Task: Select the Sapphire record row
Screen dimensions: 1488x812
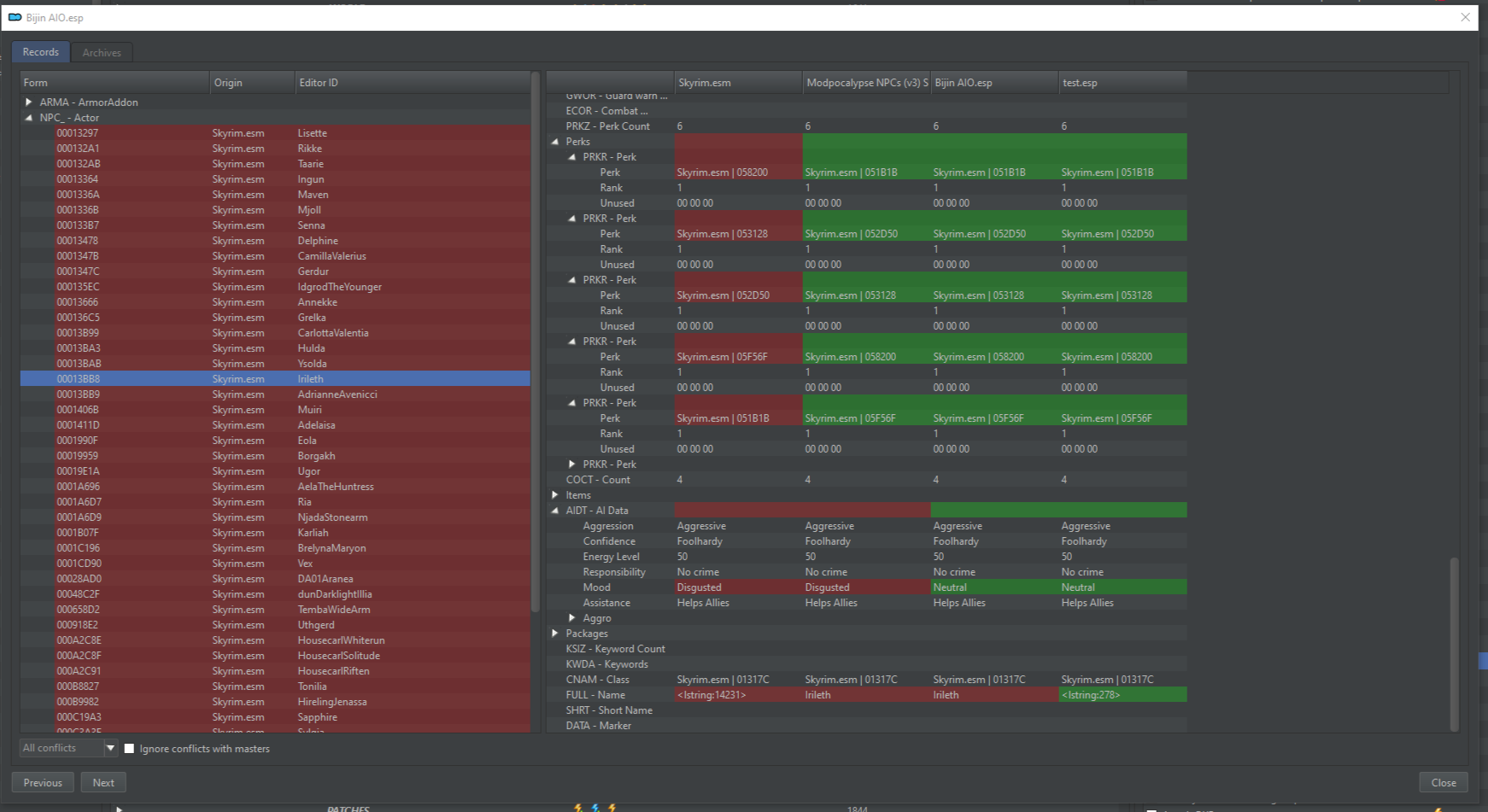Action: (275, 717)
